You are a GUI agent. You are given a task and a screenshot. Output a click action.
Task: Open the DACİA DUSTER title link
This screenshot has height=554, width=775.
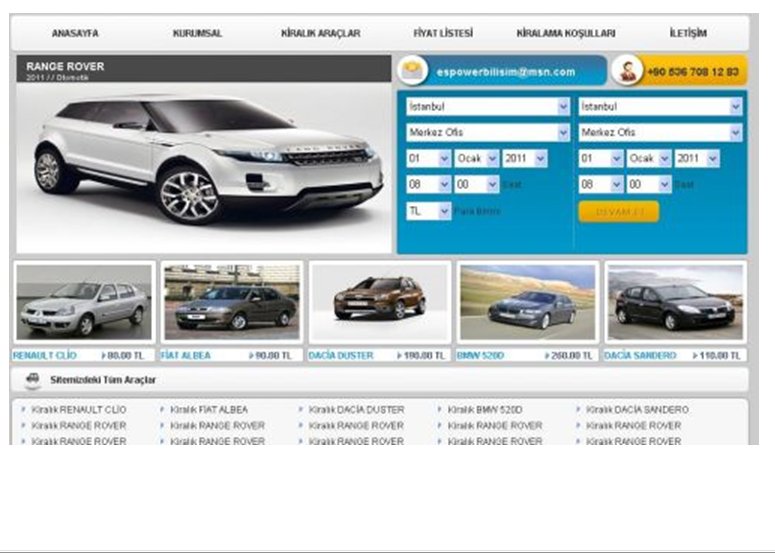[x=341, y=355]
